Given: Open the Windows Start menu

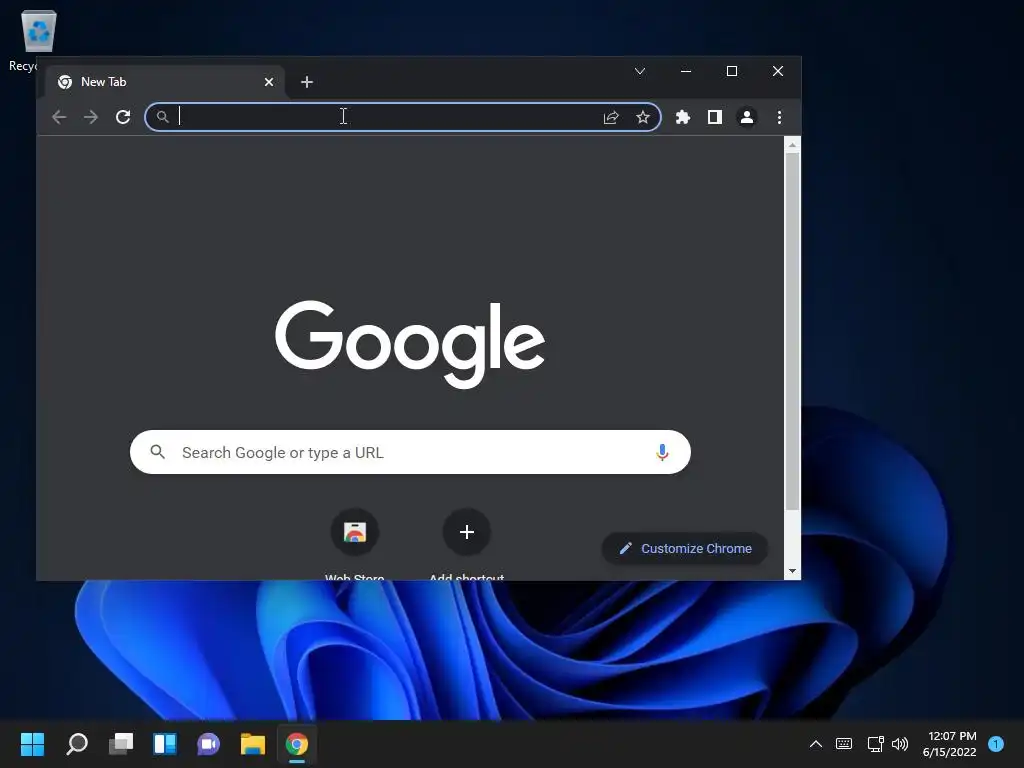Looking at the screenshot, I should tap(32, 744).
